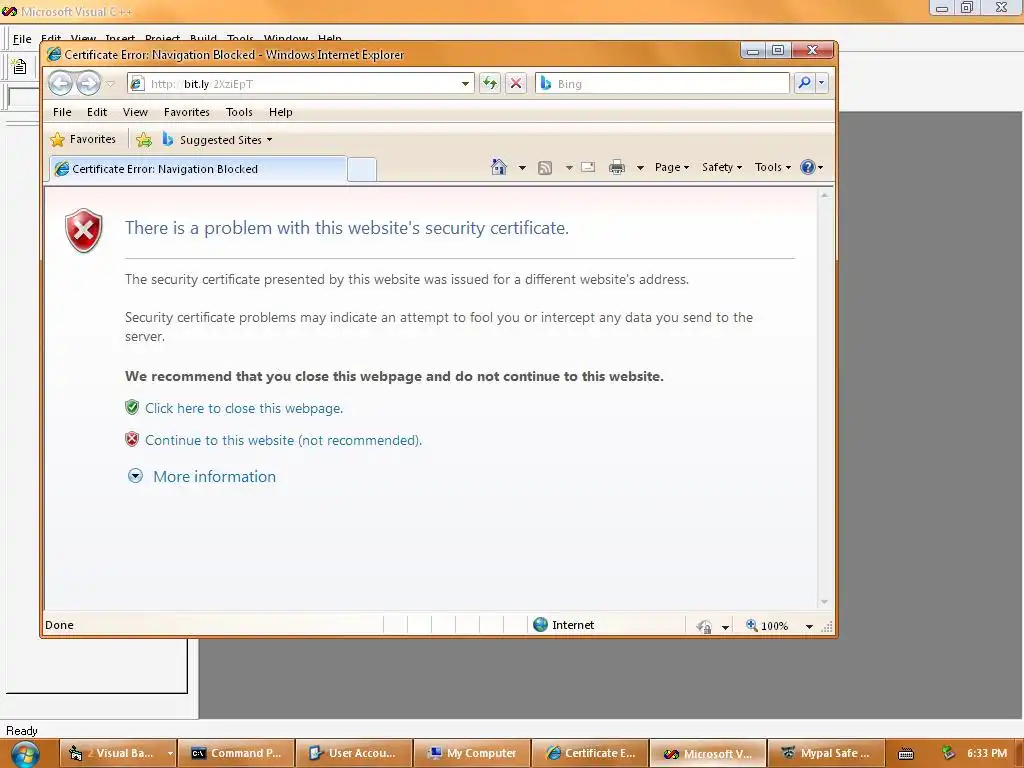Viewport: 1024px width, 768px height.
Task: Click 'Continue to this website (not recommended)' link
Action: pyautogui.click(x=283, y=440)
